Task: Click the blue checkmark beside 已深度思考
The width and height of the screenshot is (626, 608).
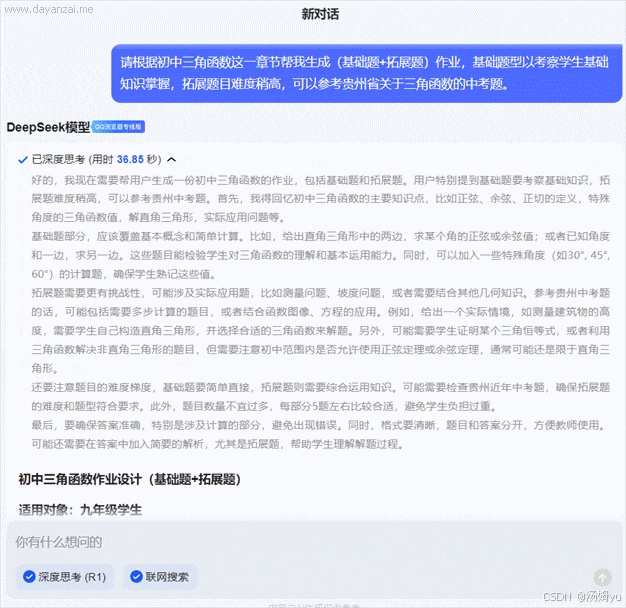Action: pyautogui.click(x=23, y=160)
